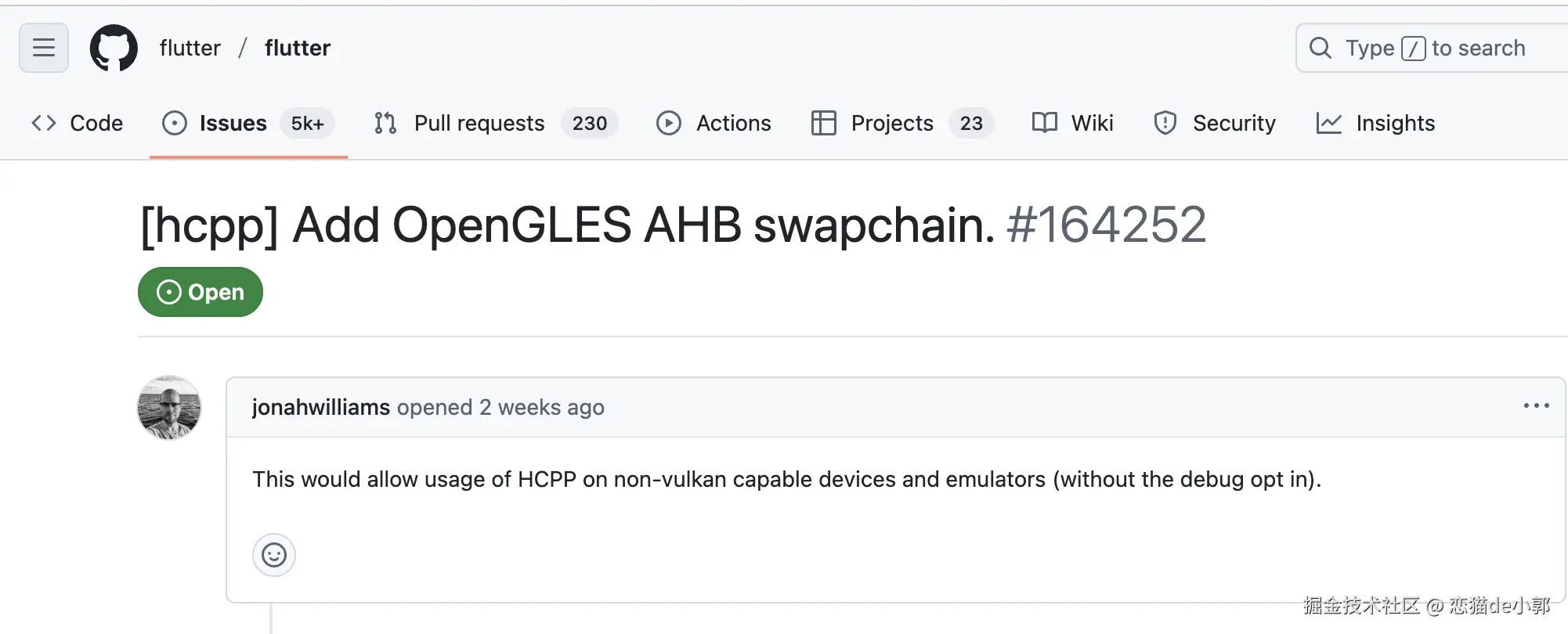Click the magnifying glass search icon

click(1320, 48)
